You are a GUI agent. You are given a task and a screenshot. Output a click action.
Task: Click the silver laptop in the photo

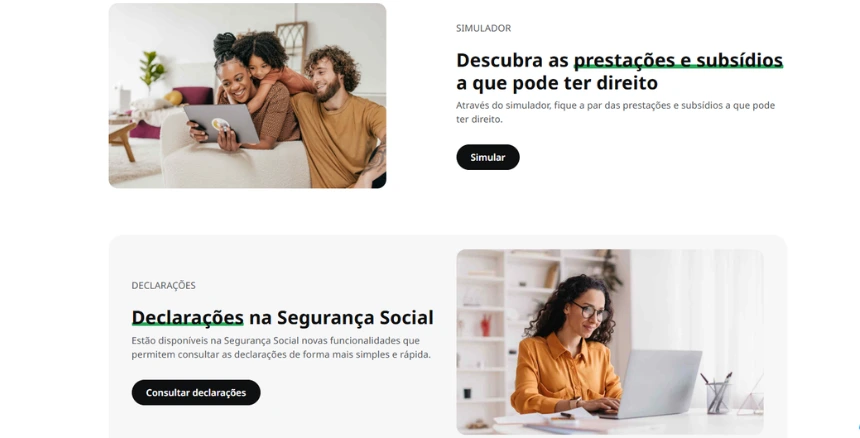[655, 384]
